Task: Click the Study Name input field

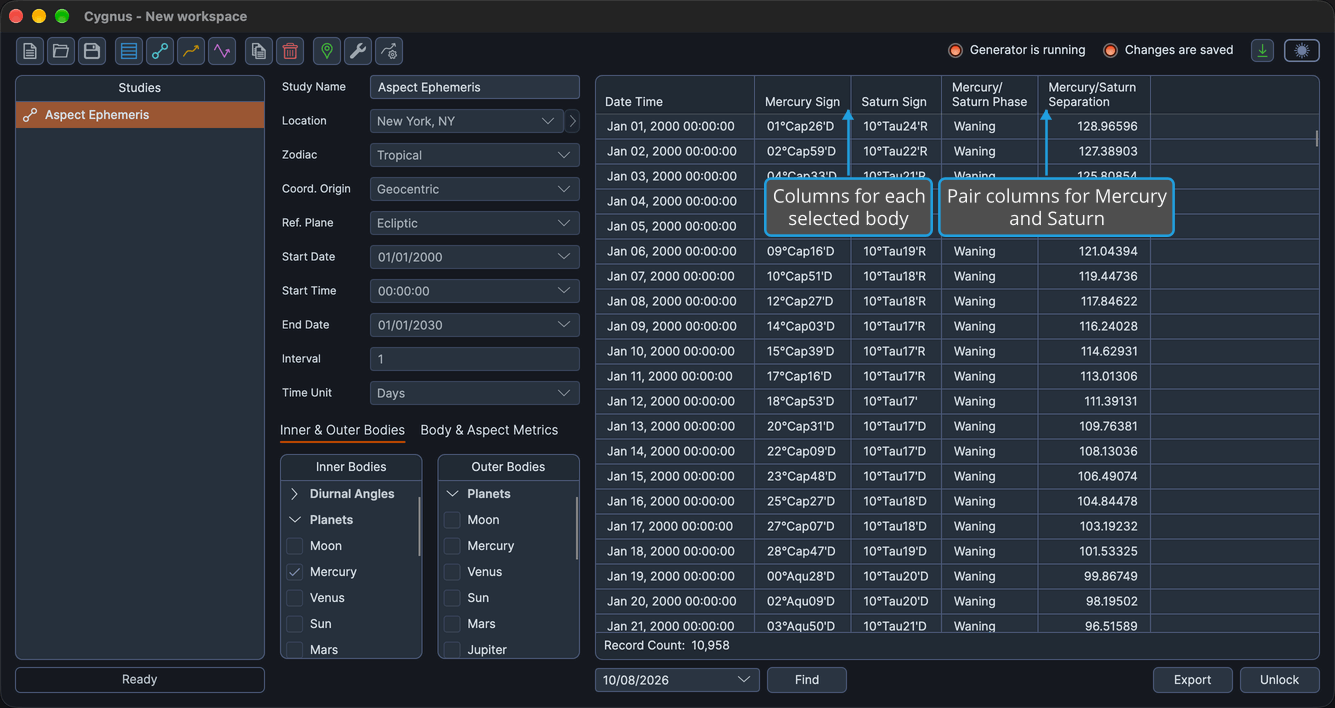Action: click(475, 87)
